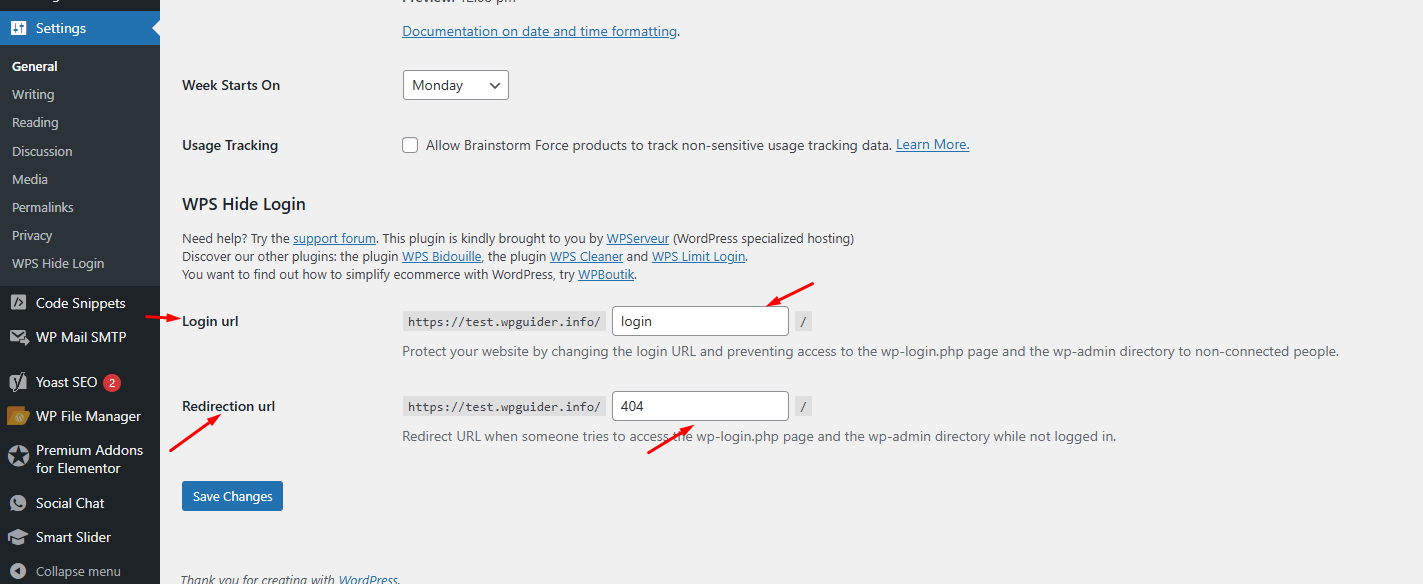
Task: Focus the Redirection url input field
Action: (x=700, y=406)
